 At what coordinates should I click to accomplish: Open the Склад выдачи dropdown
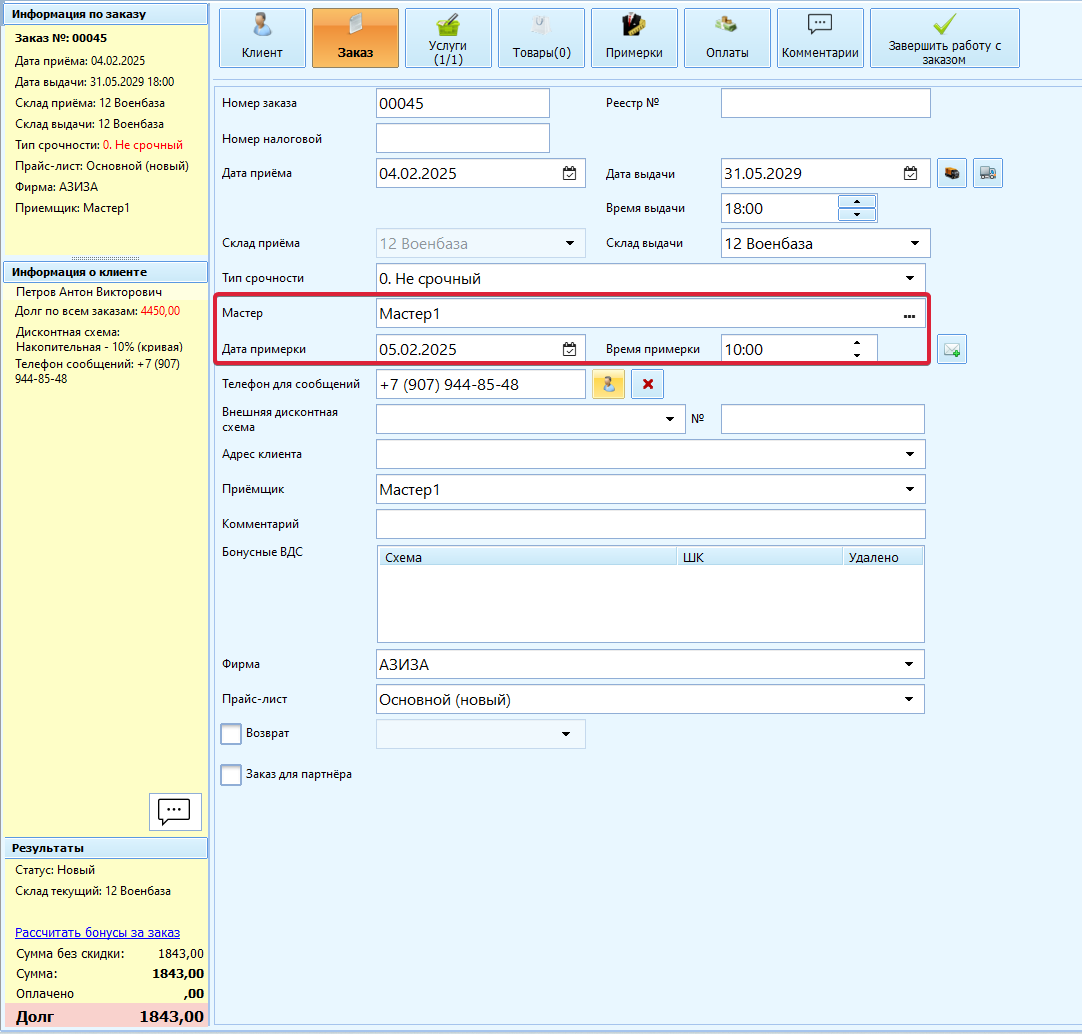pos(914,243)
